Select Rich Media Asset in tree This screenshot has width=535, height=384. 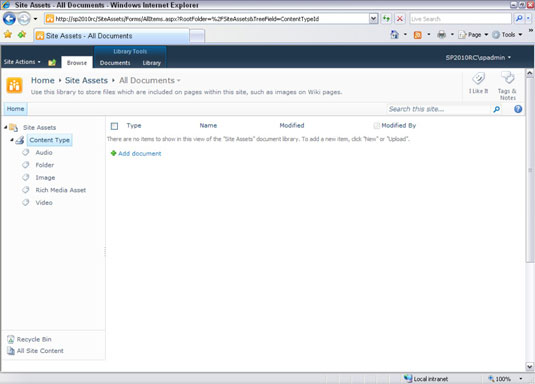pyautogui.click(x=61, y=190)
